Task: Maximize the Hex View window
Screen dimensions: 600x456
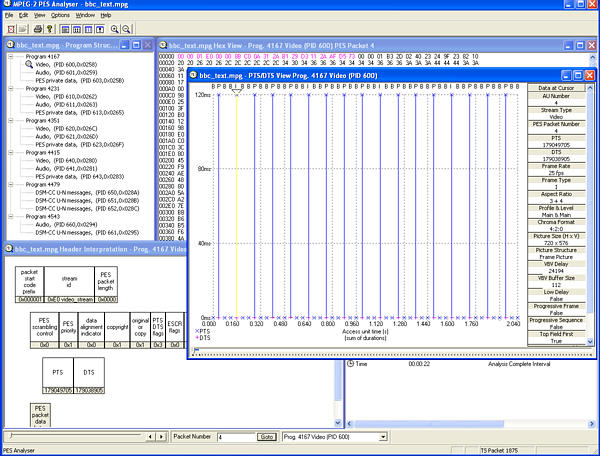Action: [580, 46]
